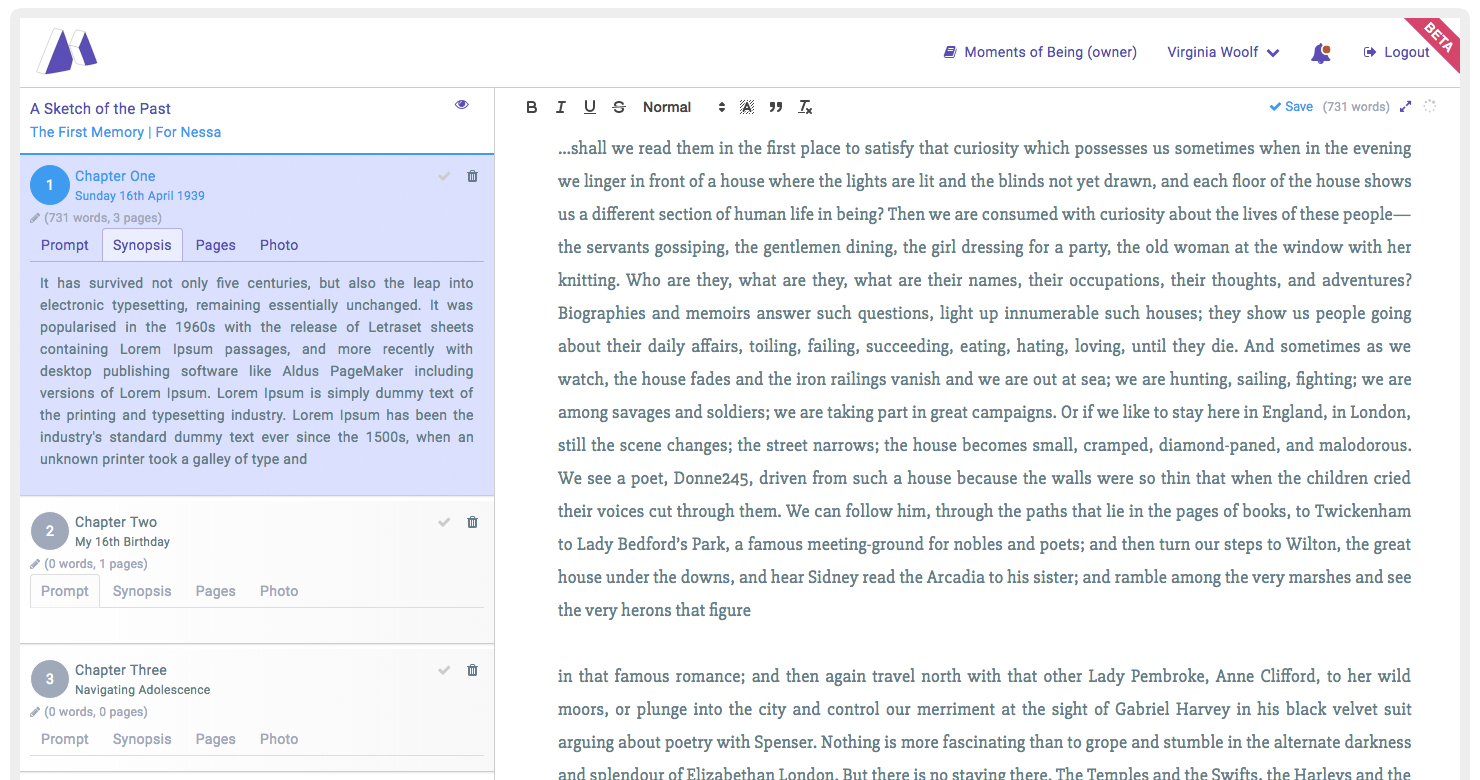Clear text formatting
Screen dimensions: 1480x780
[805, 107]
